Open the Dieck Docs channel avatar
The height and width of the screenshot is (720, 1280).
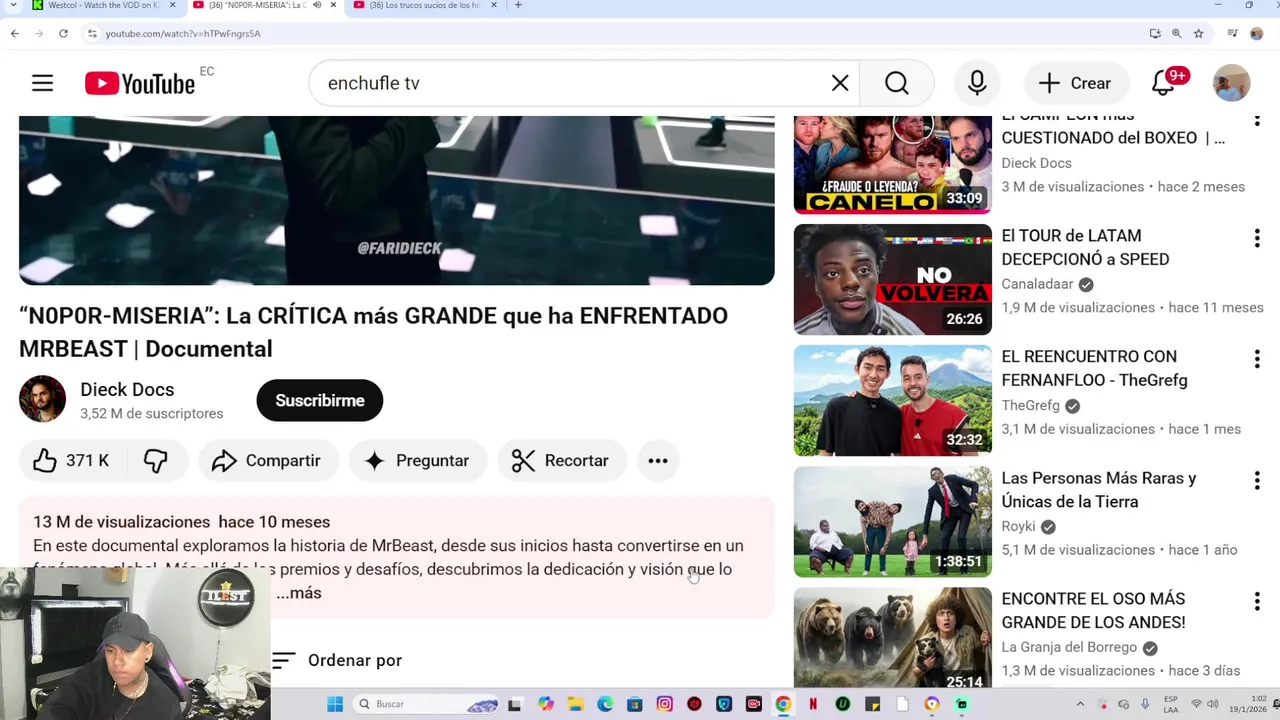42,399
